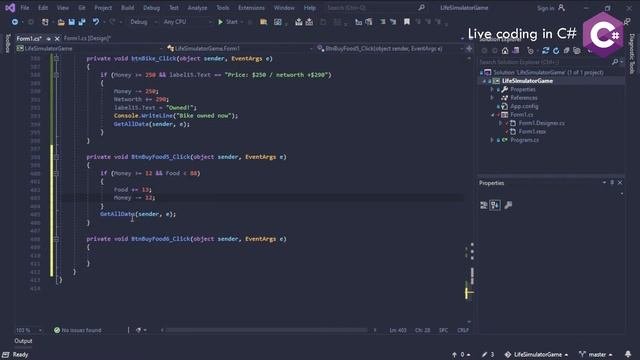Open the Help menu

pyautogui.click(x=309, y=8)
